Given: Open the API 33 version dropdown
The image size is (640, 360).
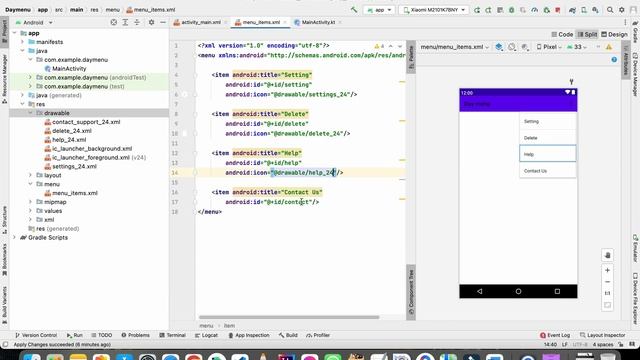Looking at the screenshot, I should point(577,47).
